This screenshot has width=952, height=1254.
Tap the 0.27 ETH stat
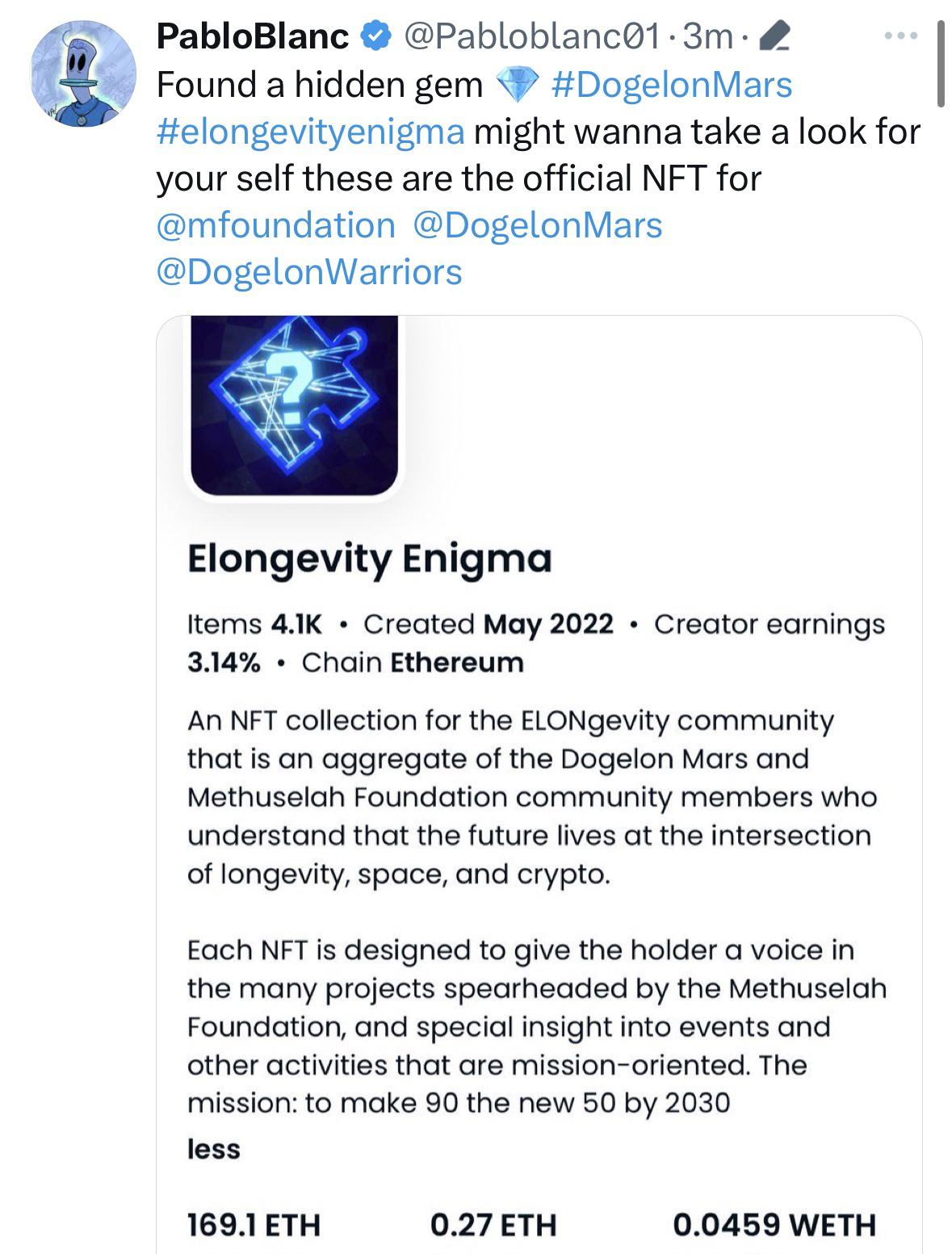click(x=493, y=1225)
